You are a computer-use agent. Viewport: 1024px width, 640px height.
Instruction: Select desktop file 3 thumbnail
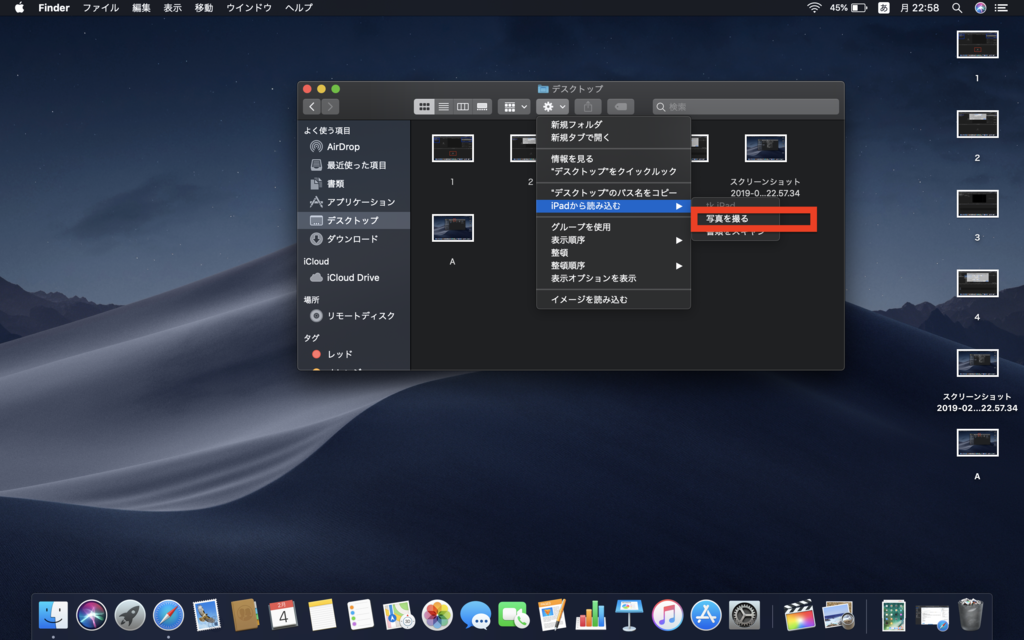(x=977, y=204)
